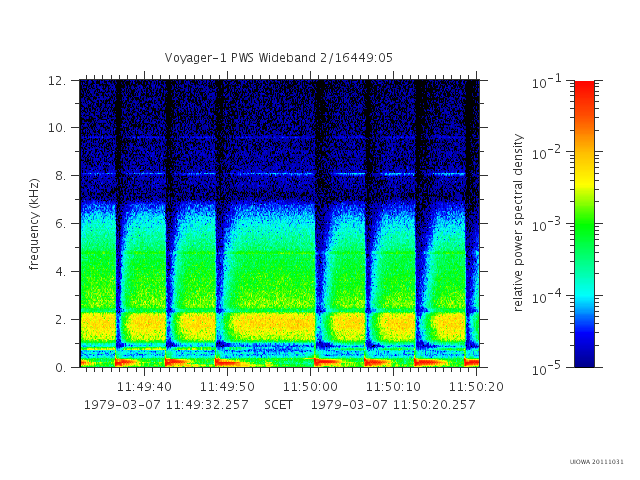The image size is (640, 480).
Task: Click the 11:50:10 time tick label
Action: 393,386
